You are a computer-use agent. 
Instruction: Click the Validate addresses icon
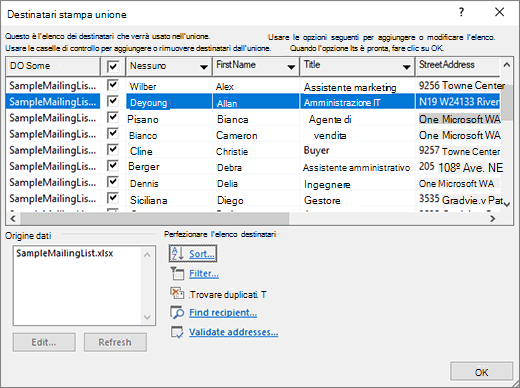pyautogui.click(x=177, y=332)
